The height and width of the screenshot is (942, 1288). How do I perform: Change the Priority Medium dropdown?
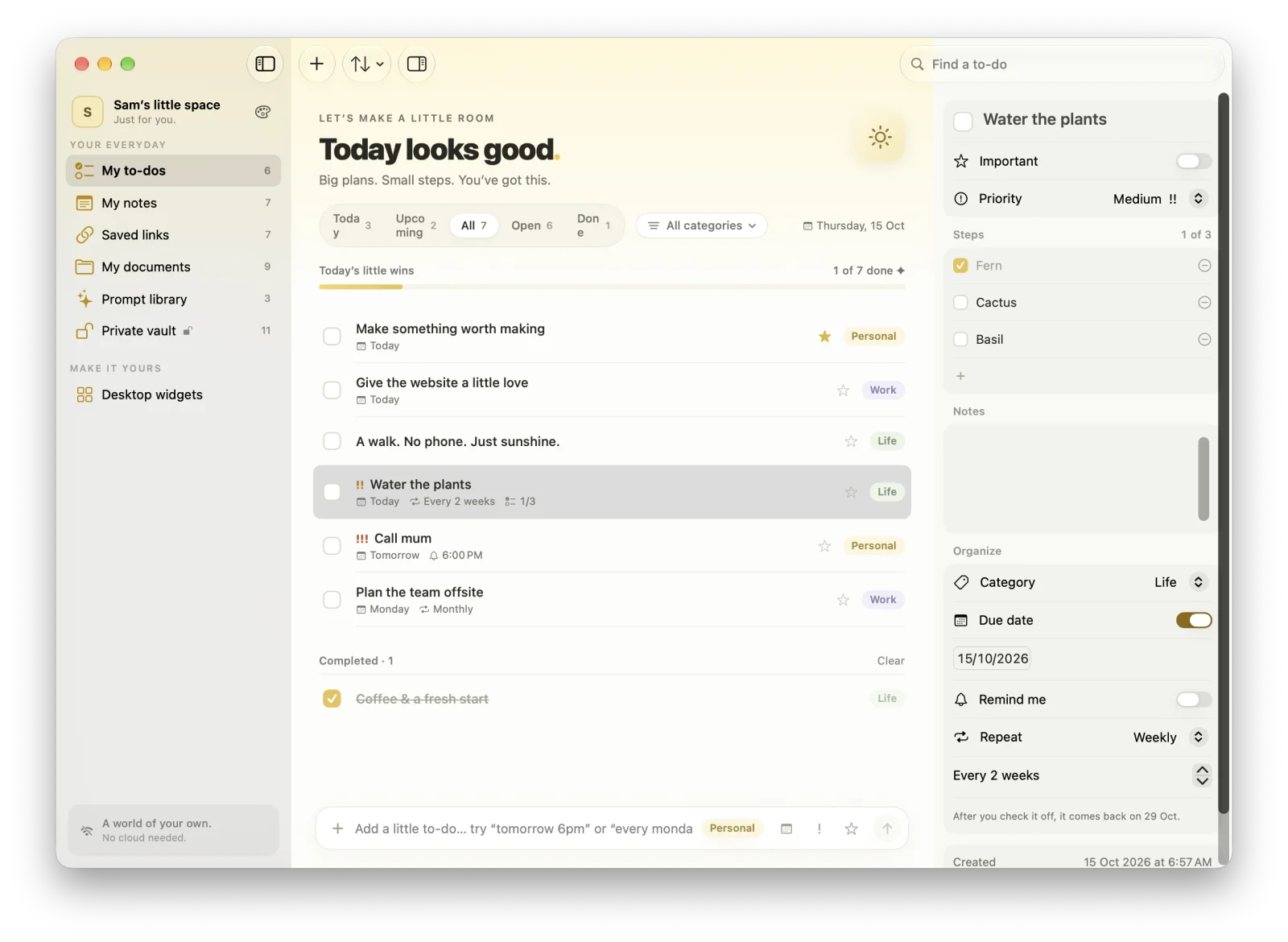coord(1159,199)
